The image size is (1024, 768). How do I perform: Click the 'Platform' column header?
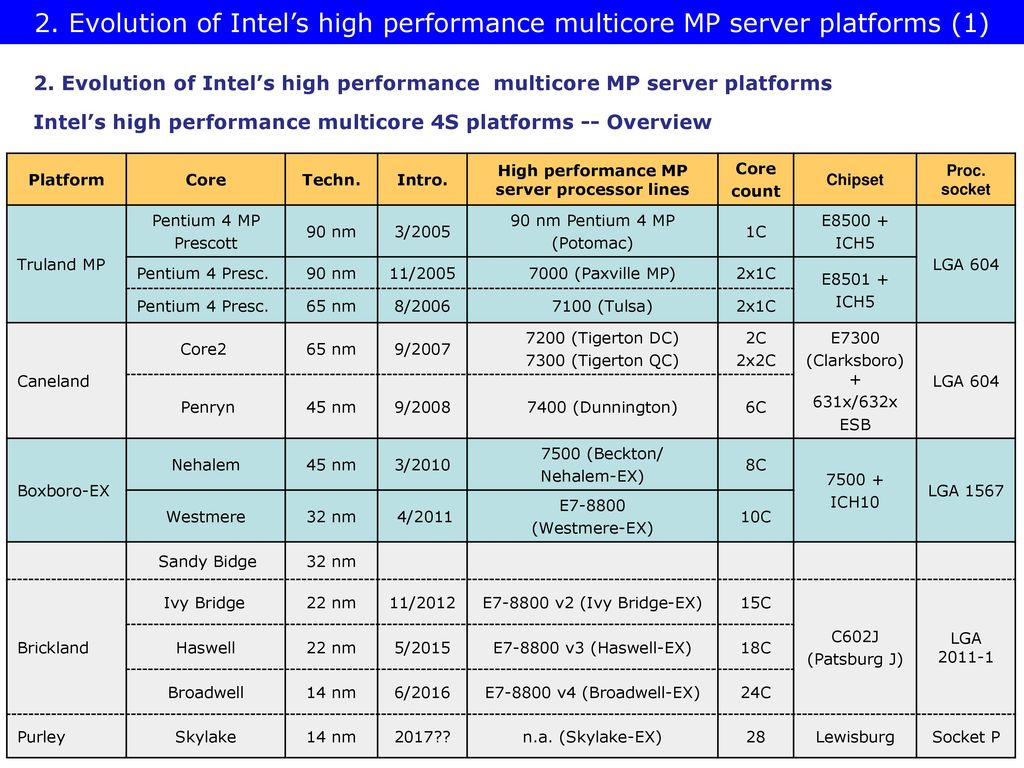coord(67,180)
